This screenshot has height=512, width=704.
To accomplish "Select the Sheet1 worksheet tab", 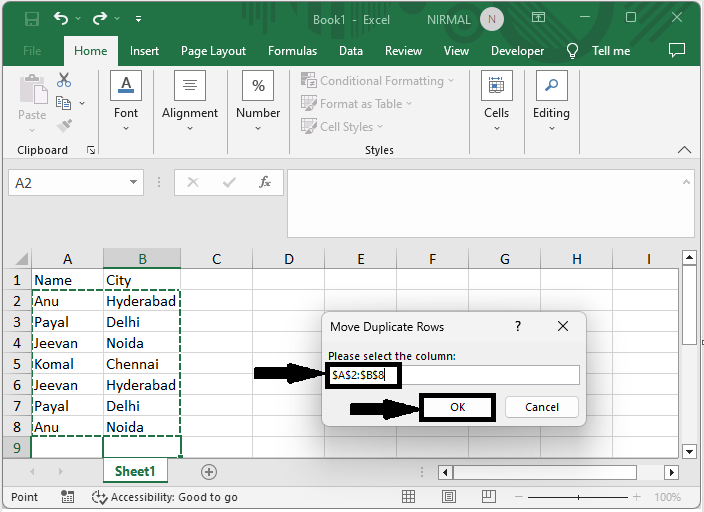I will pos(135,471).
